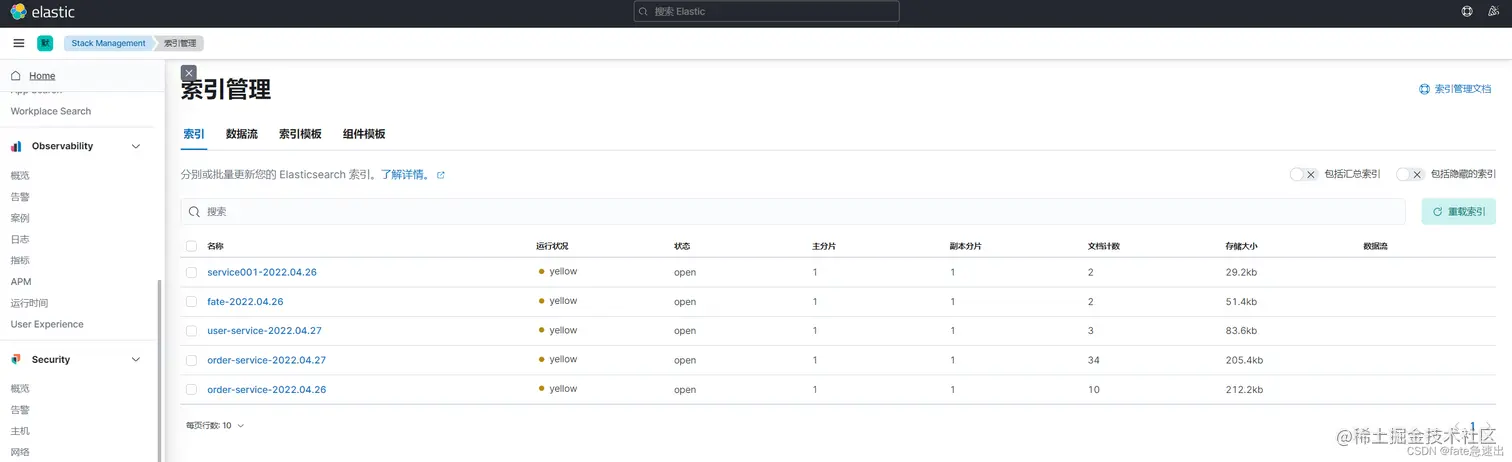
Task: Open the user account icon in top bar
Action: (1493, 12)
